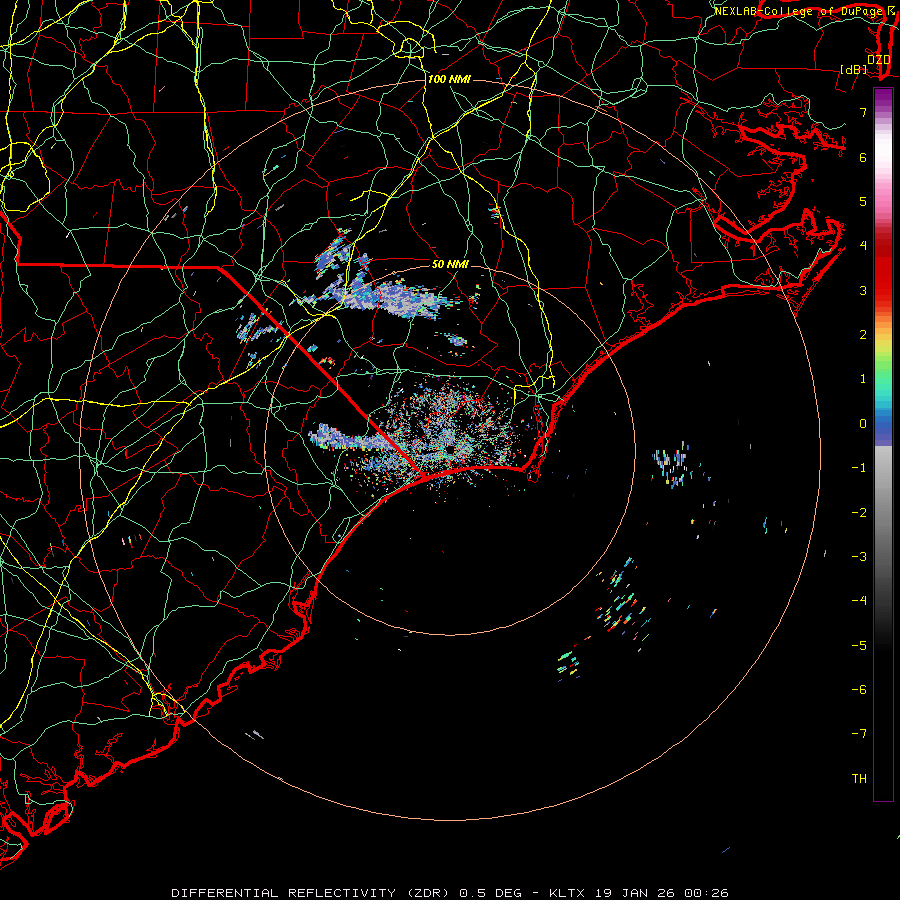
Task: Click the KLTX 19 JAN 26 00:26 timestamp
Action: (639, 893)
